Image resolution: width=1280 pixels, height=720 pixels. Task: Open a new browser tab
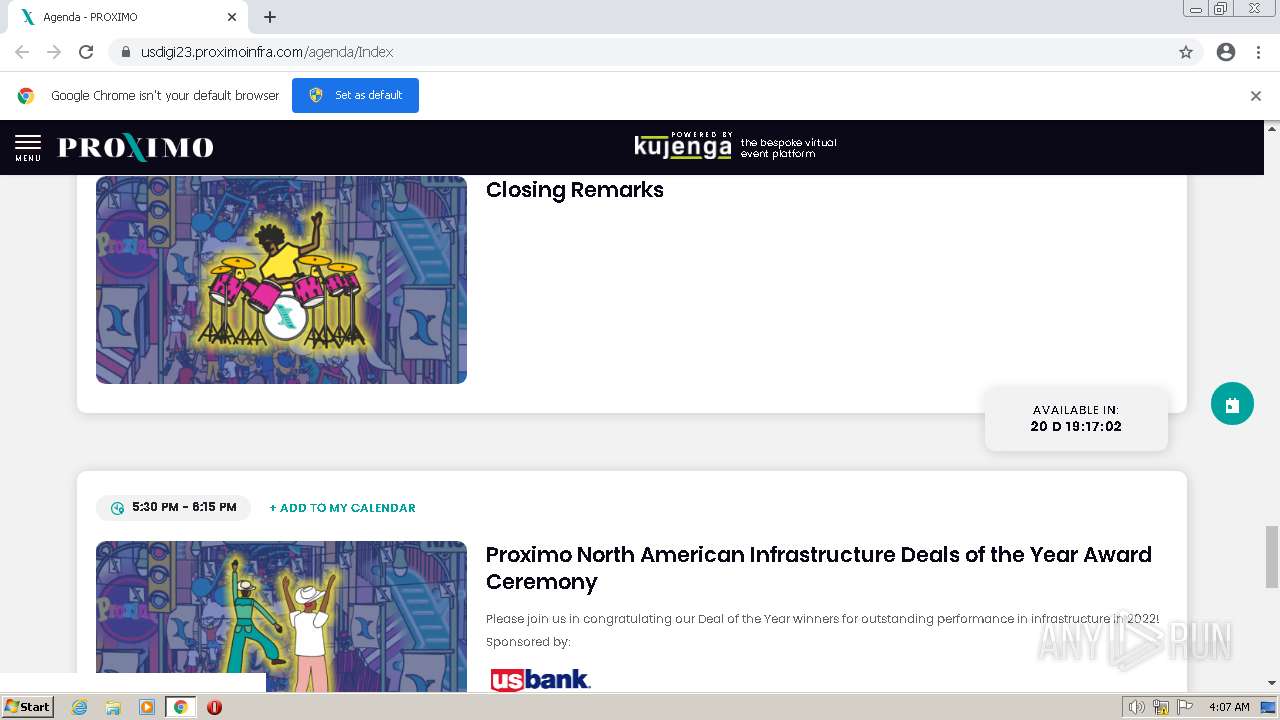pos(270,17)
